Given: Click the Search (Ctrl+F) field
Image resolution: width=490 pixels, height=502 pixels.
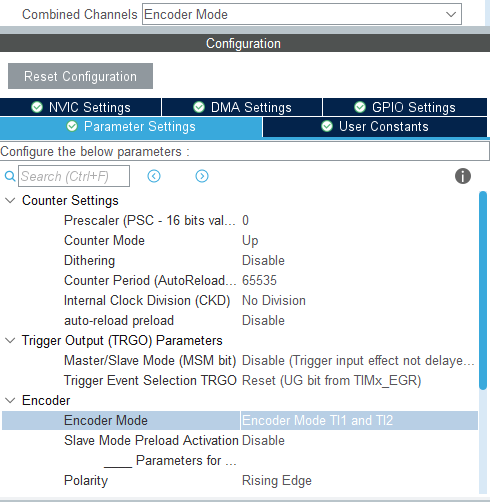Looking at the screenshot, I should [x=74, y=176].
